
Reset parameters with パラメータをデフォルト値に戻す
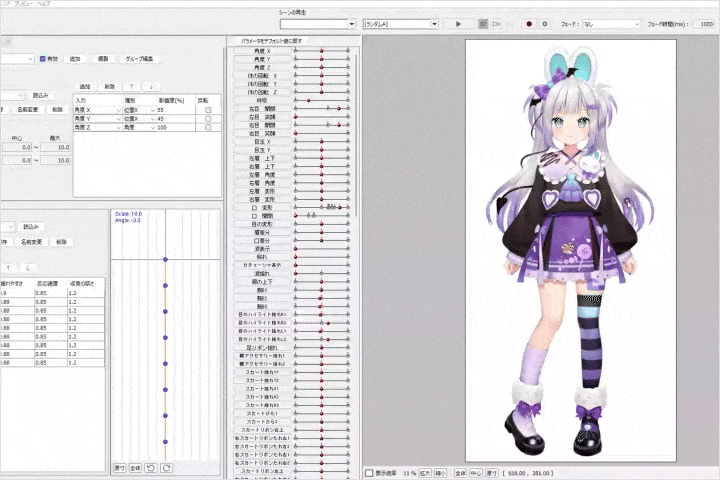pyautogui.click(x=271, y=41)
